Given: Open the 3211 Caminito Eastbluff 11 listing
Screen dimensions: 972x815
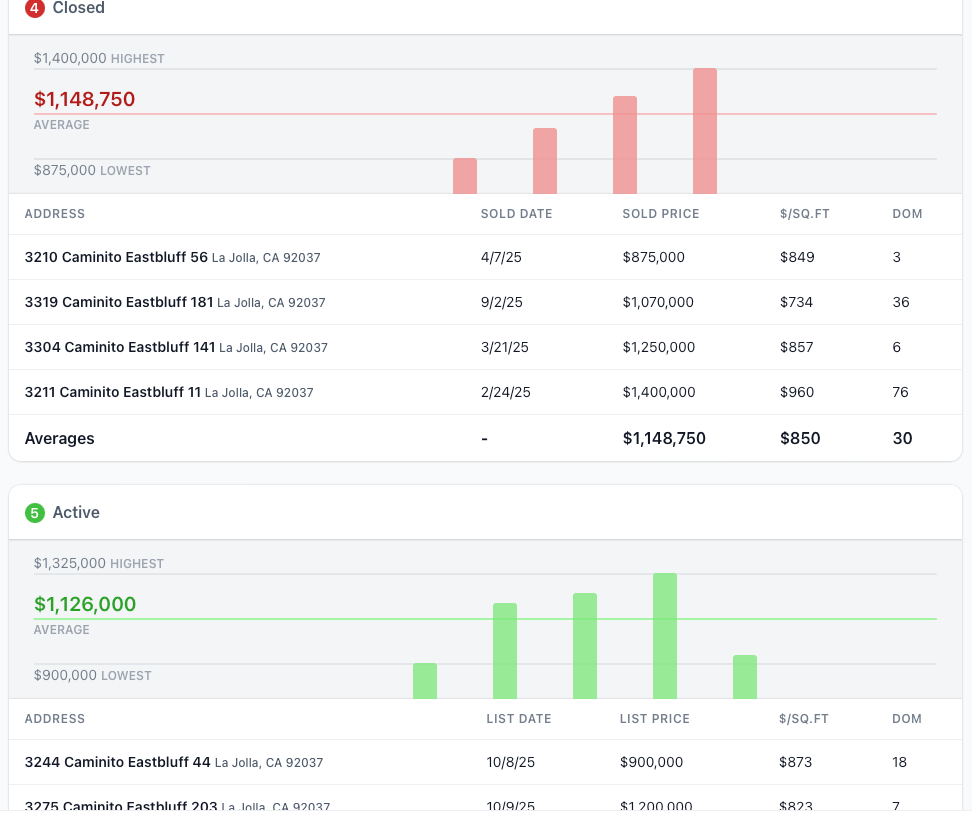Looking at the screenshot, I should 112,392.
